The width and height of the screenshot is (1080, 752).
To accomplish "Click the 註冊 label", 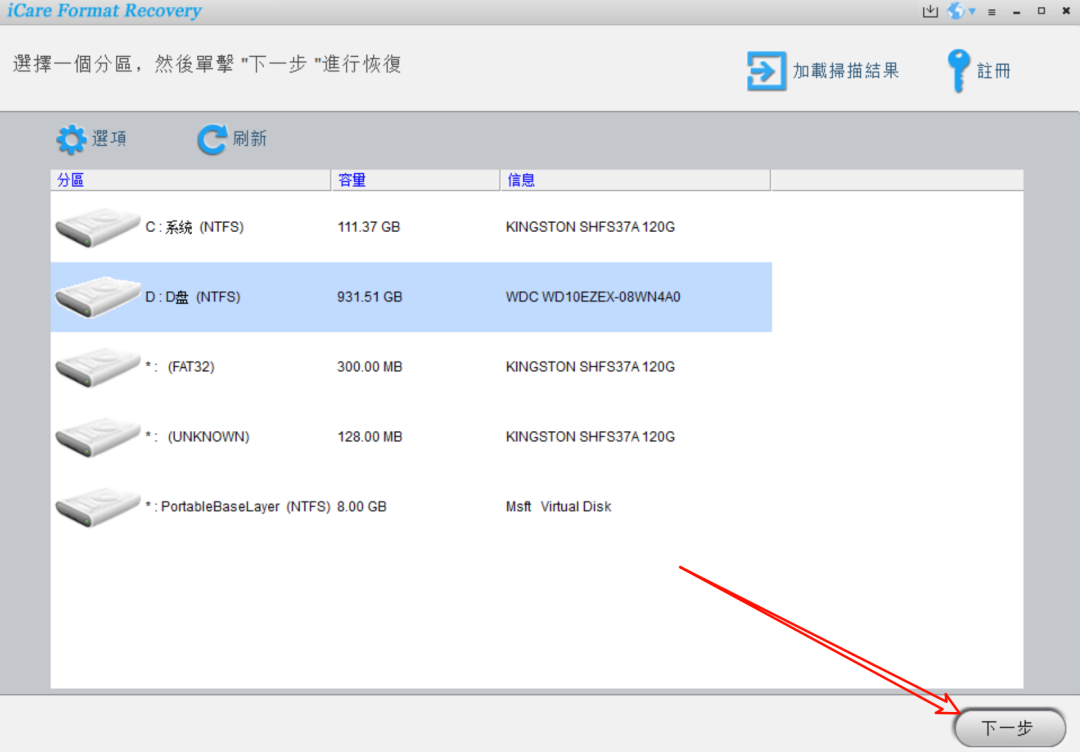I will 993,71.
